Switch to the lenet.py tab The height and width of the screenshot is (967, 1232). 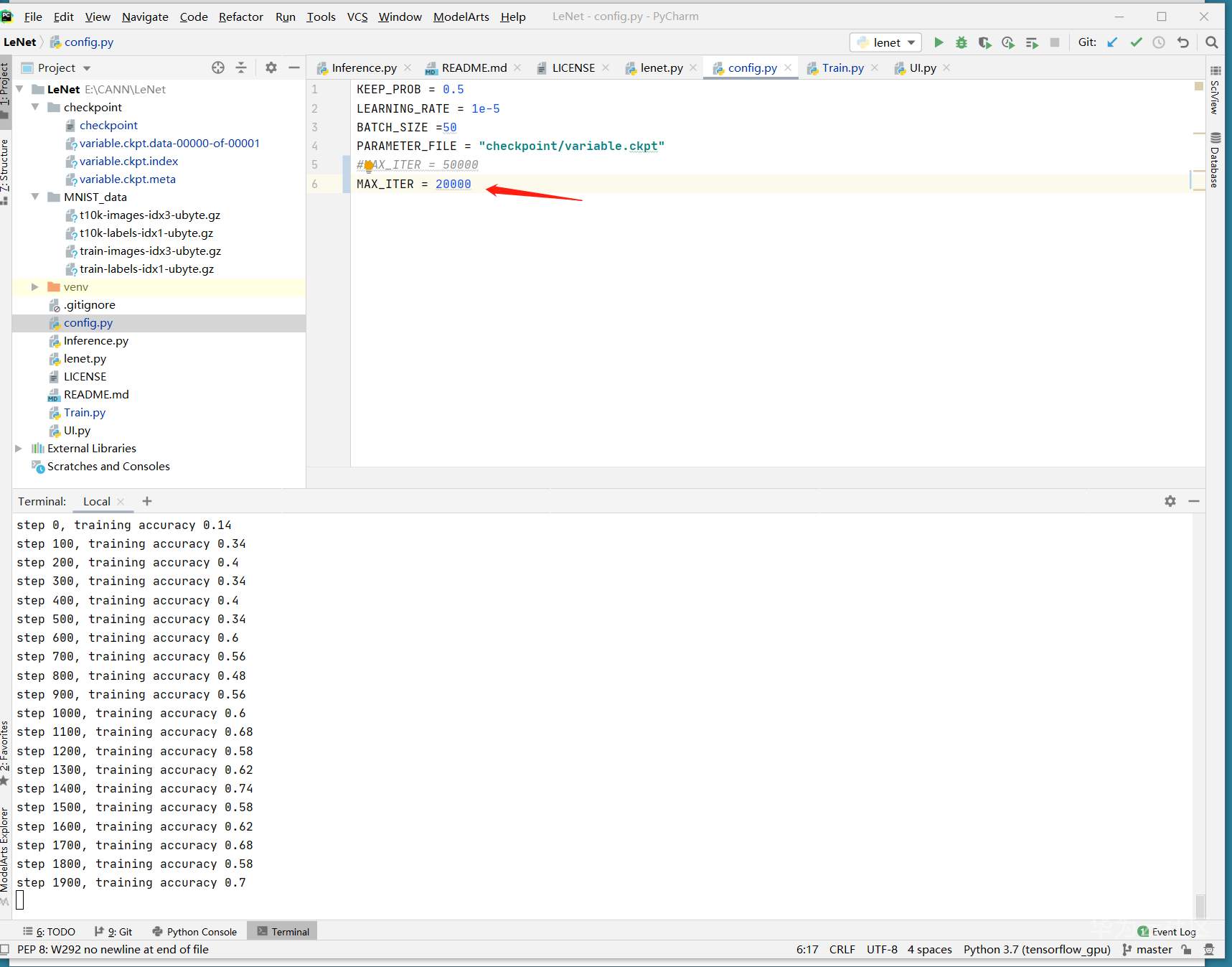[661, 67]
